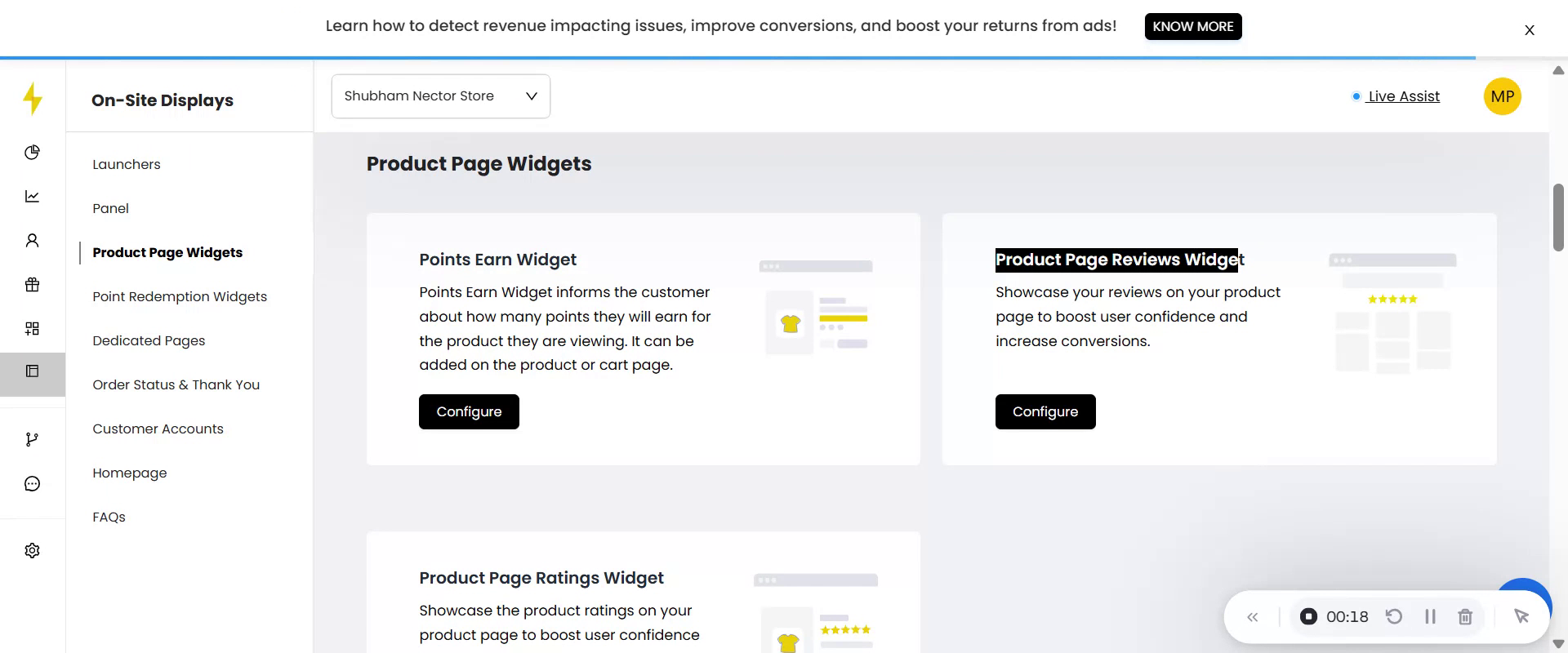Image resolution: width=1568 pixels, height=653 pixels.
Task: Delete the recording with trash icon
Action: click(x=1465, y=617)
